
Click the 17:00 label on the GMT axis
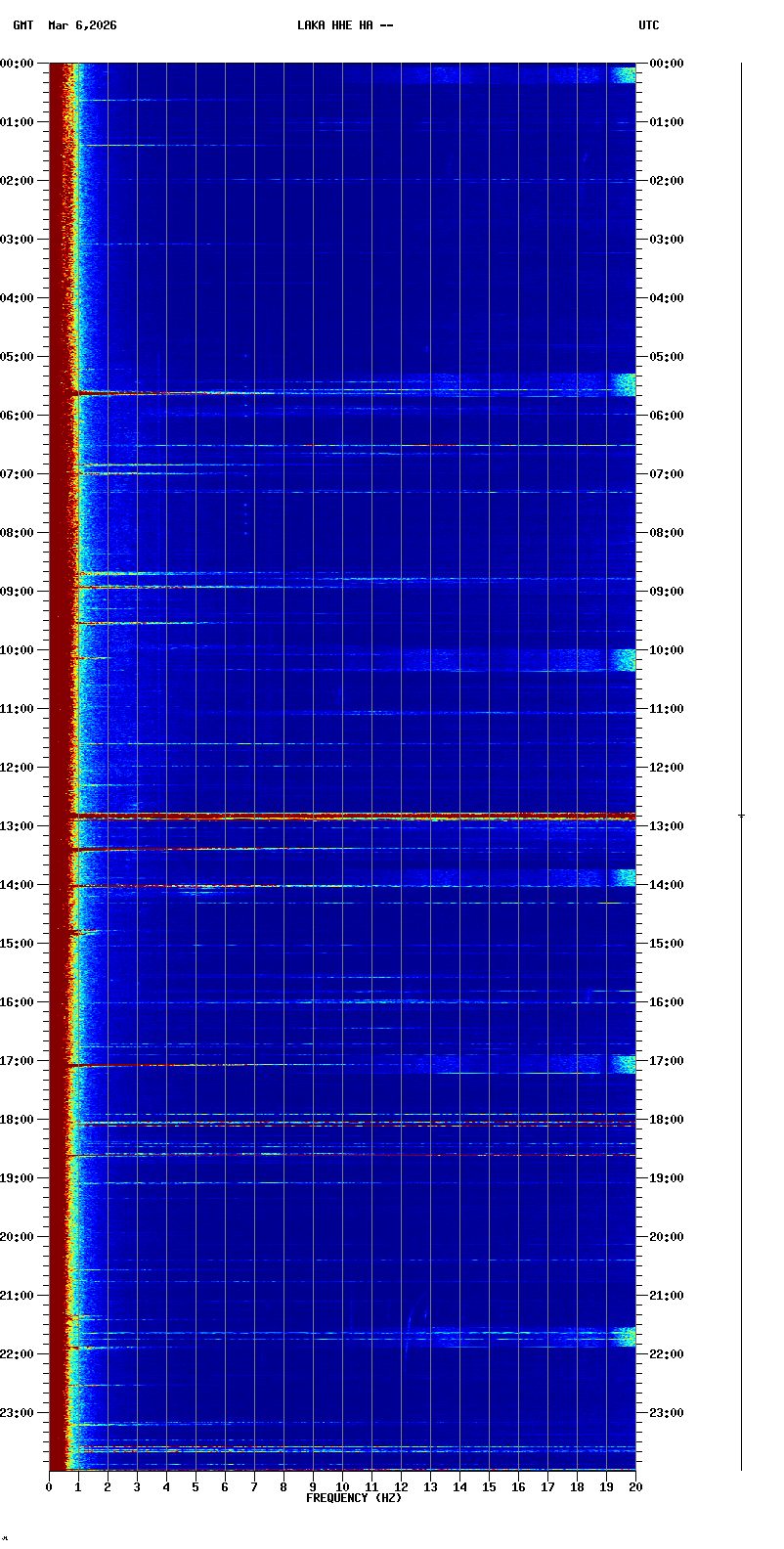[x=18, y=1061]
